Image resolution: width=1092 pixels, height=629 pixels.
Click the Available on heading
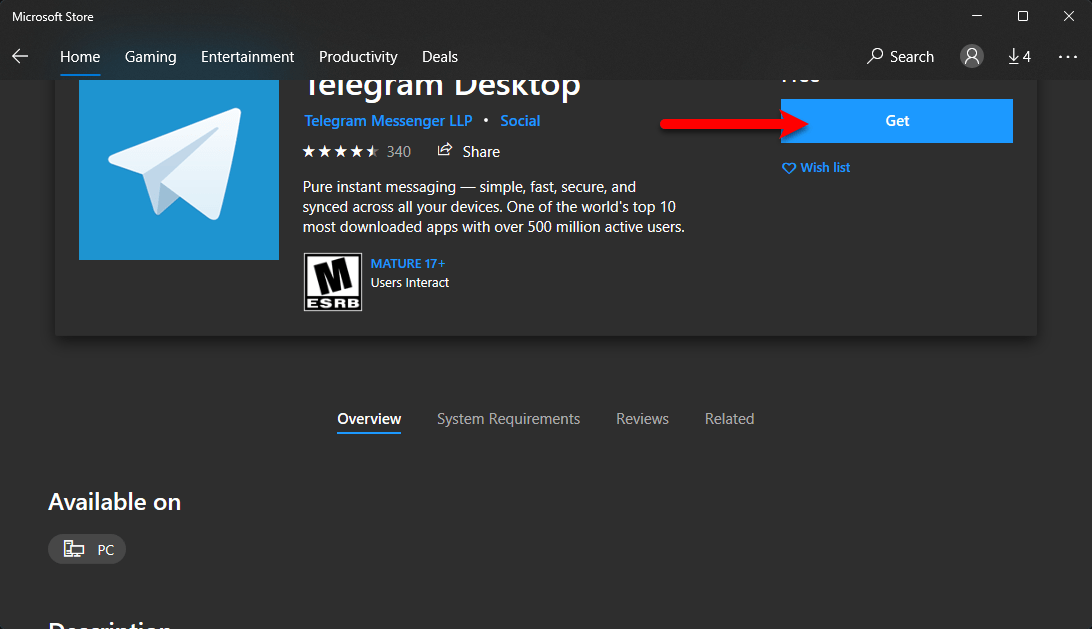(114, 502)
